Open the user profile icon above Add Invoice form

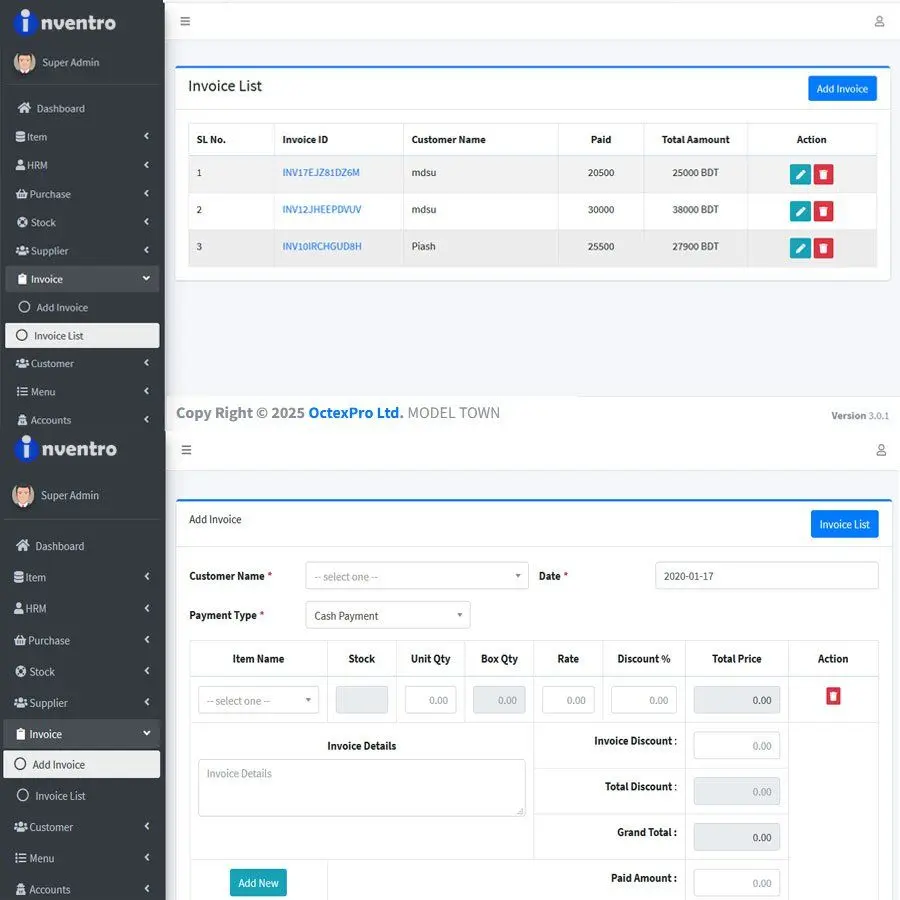[x=880, y=450]
